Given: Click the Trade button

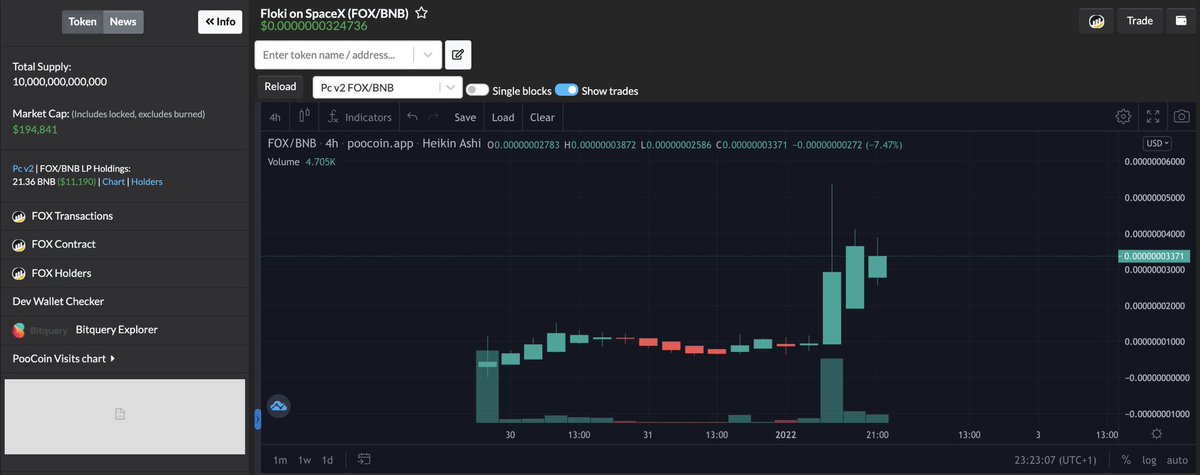Looking at the screenshot, I should pyautogui.click(x=1139, y=21).
